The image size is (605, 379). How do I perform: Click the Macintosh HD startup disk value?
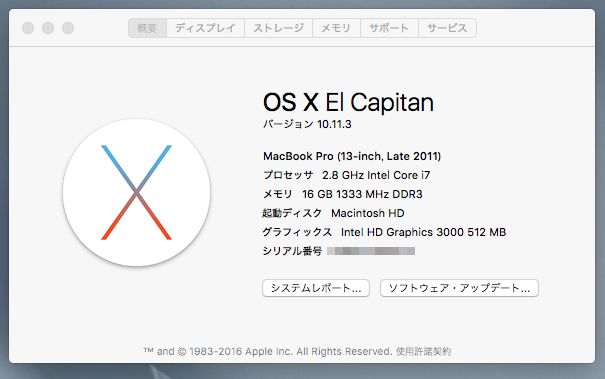(368, 213)
